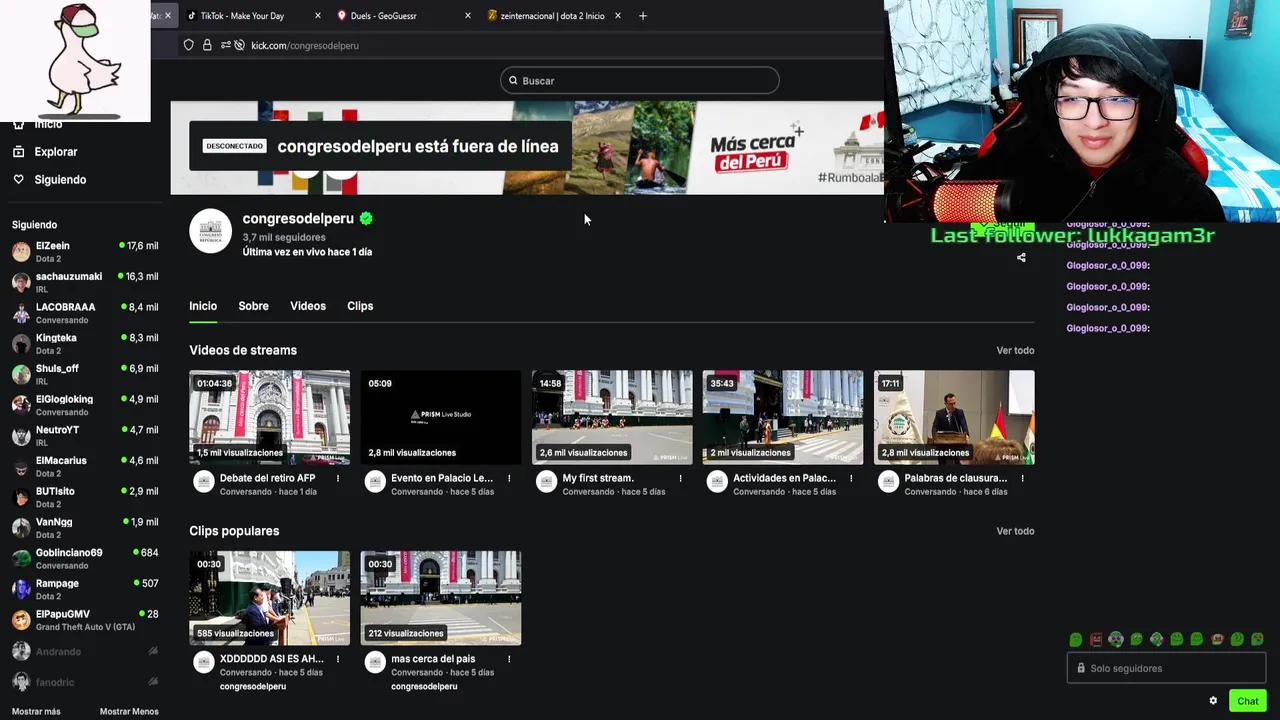Open the 05:09 Evento en Palacio thumbnail
1280x720 pixels.
(x=441, y=418)
